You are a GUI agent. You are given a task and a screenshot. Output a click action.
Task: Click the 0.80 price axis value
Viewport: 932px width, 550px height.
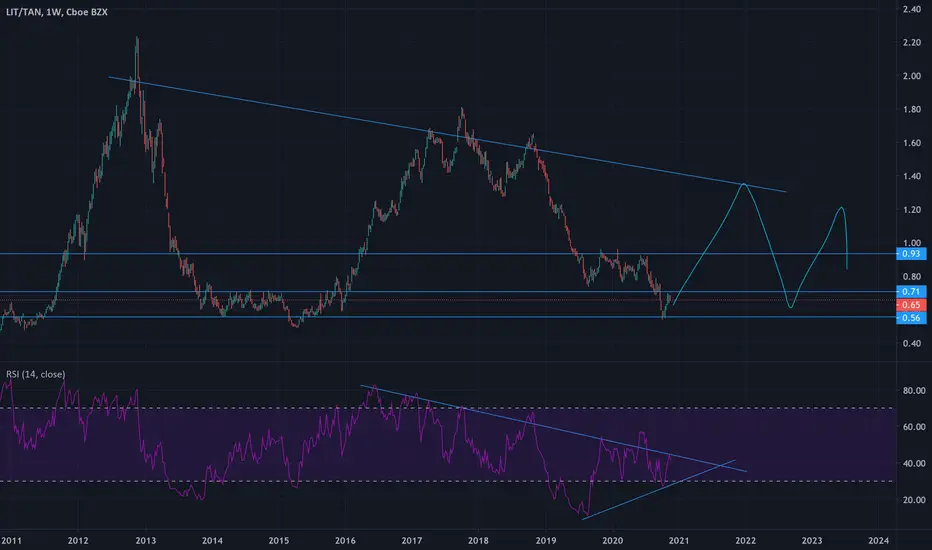point(912,276)
